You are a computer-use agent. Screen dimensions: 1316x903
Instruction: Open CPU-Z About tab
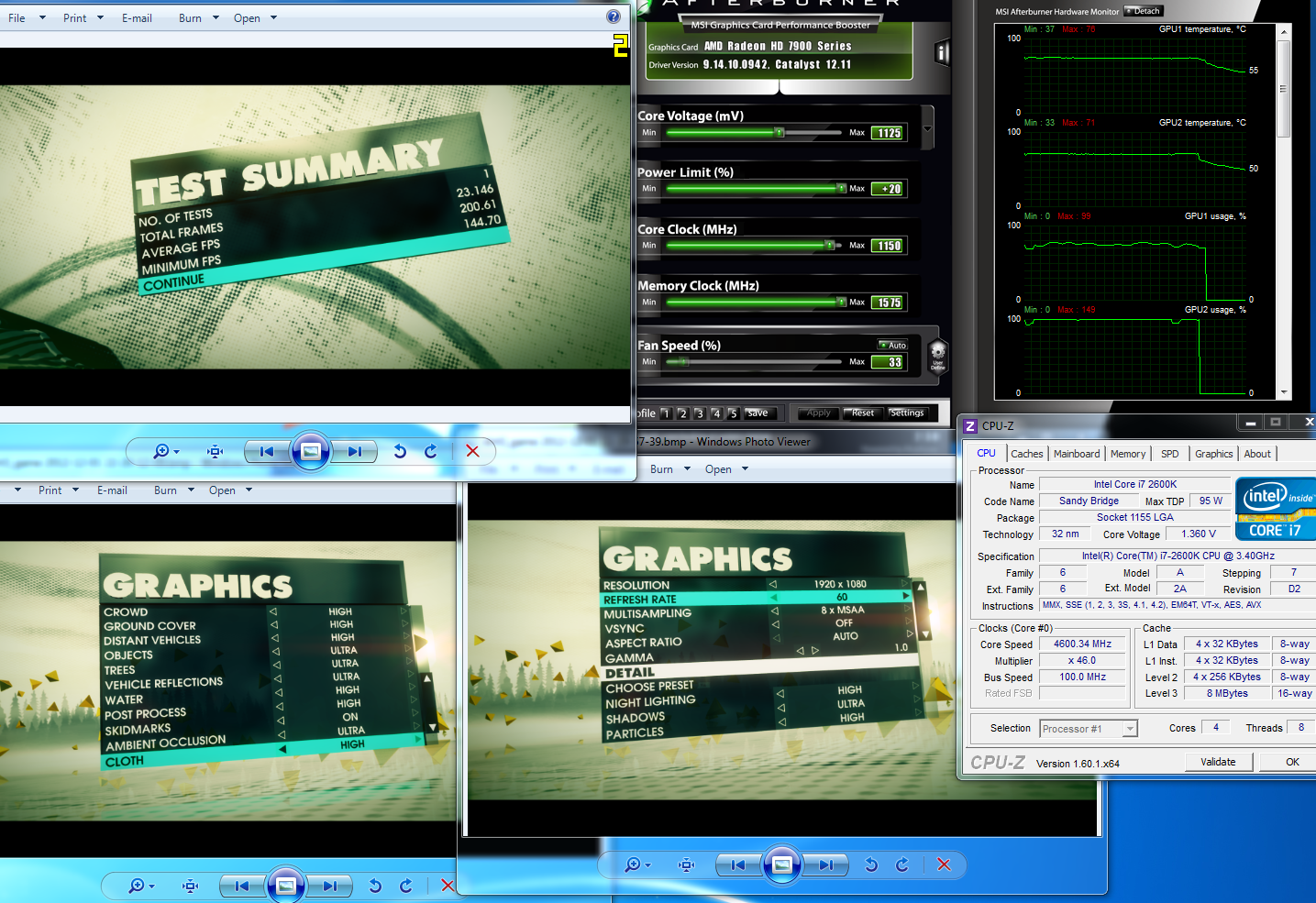(1257, 454)
